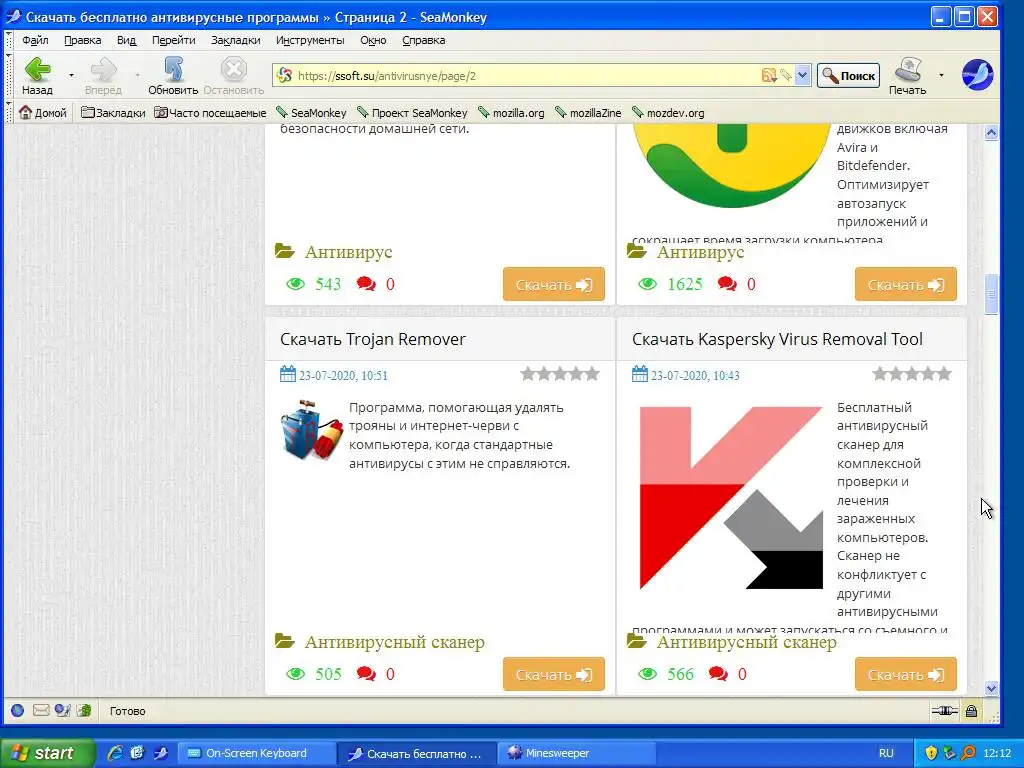Click the SeaMonkey throbber logo
Image resolution: width=1024 pixels, height=768 pixels.
point(977,75)
